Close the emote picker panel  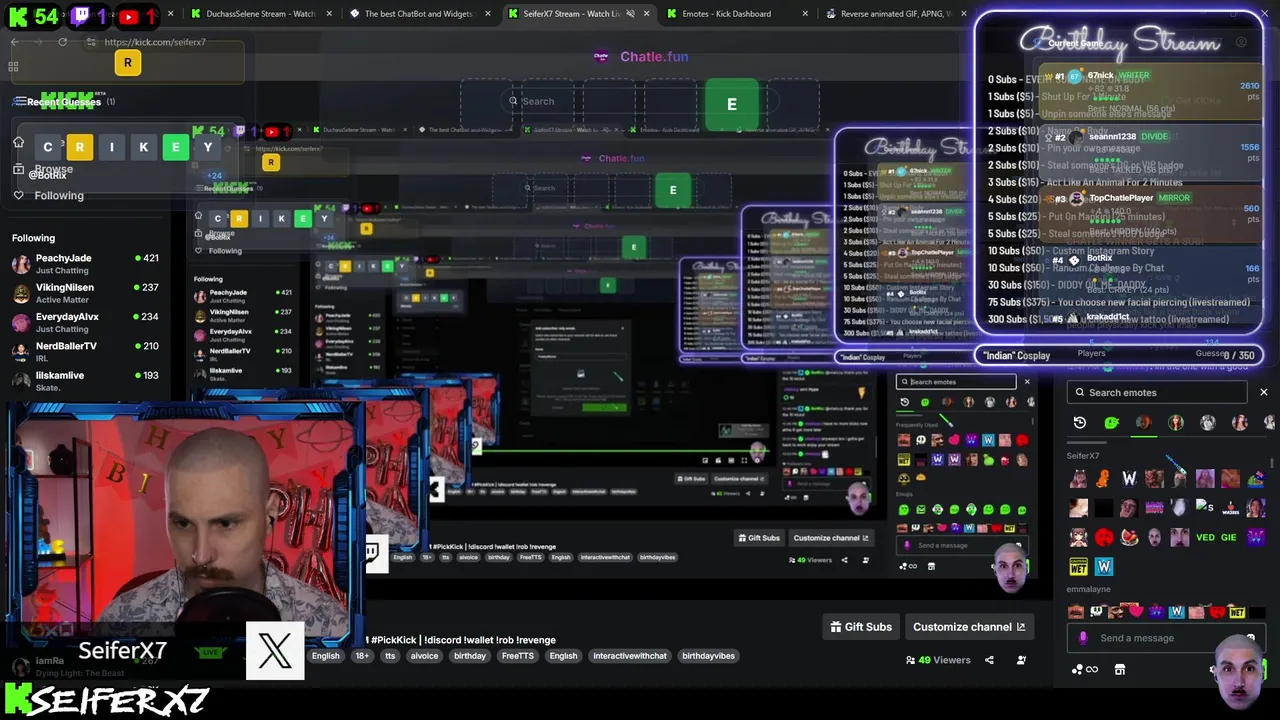click(x=1264, y=392)
